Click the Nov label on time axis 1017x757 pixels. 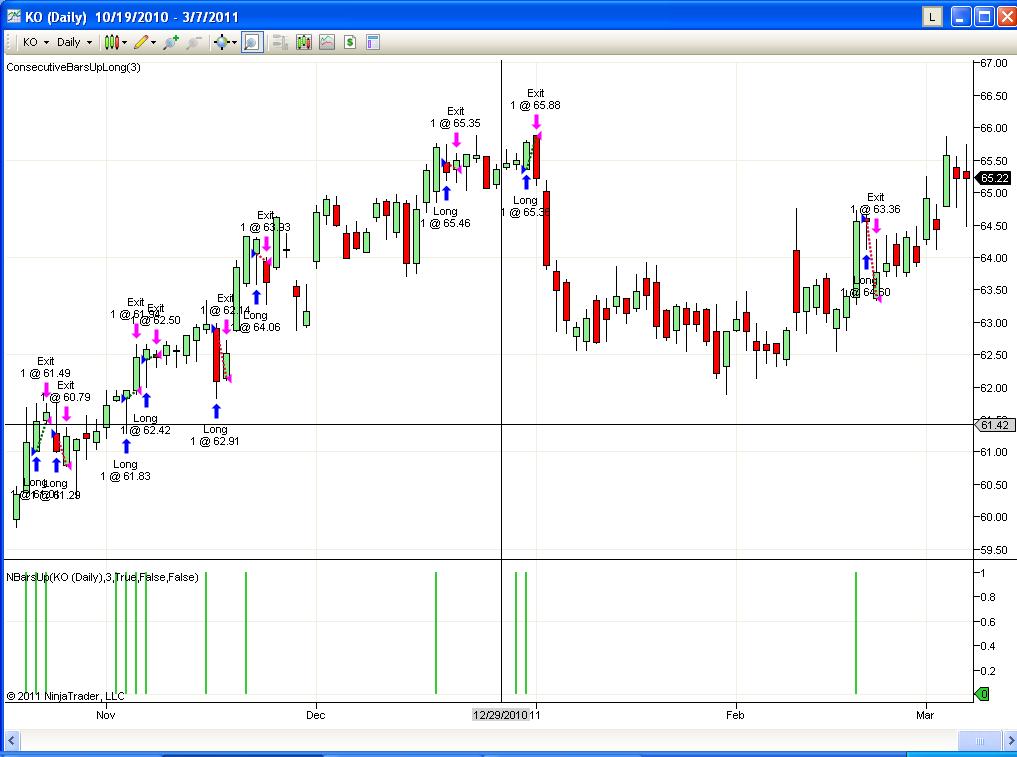[x=105, y=715]
